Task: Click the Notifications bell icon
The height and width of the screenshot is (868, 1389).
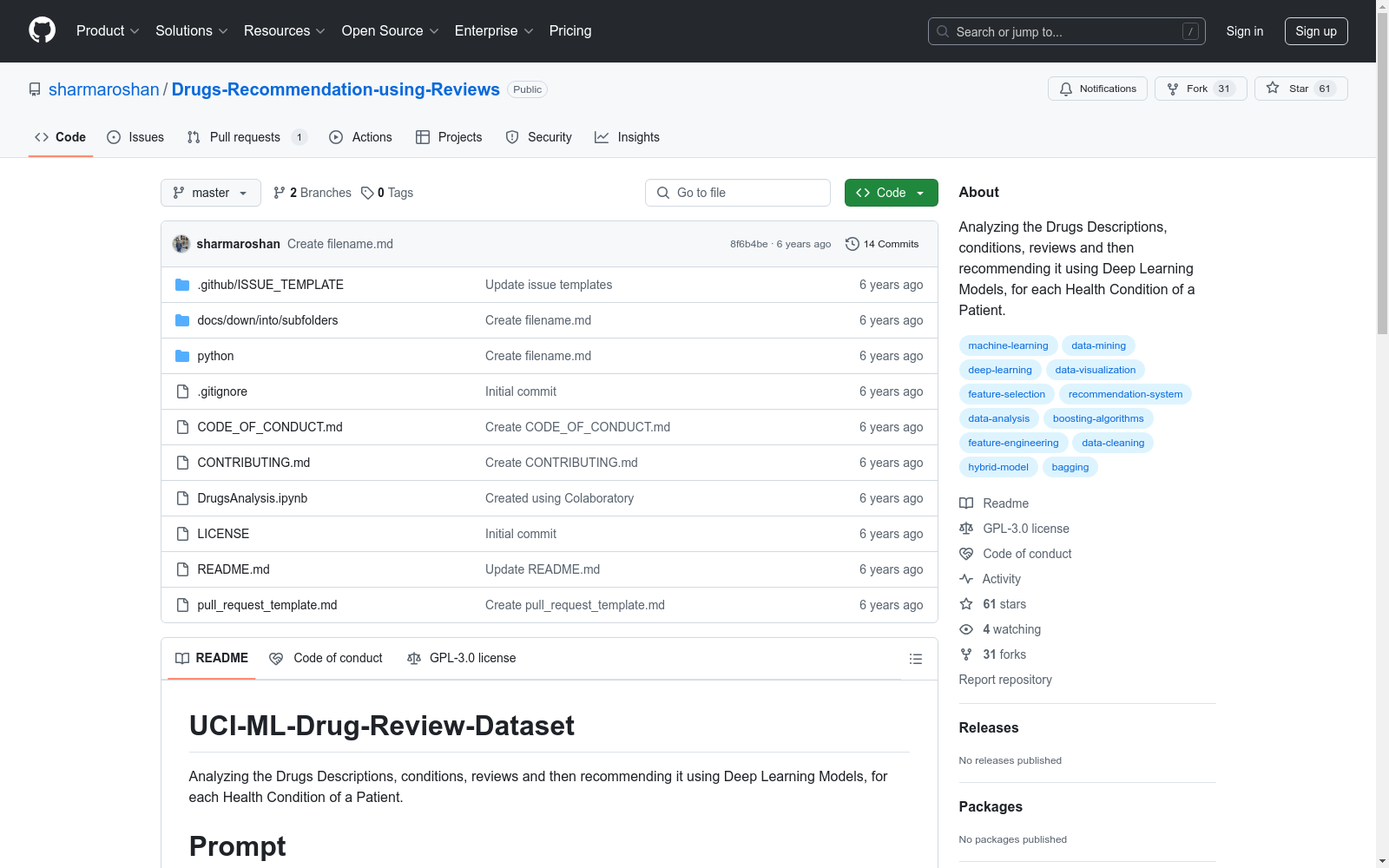Action: pos(1066,89)
